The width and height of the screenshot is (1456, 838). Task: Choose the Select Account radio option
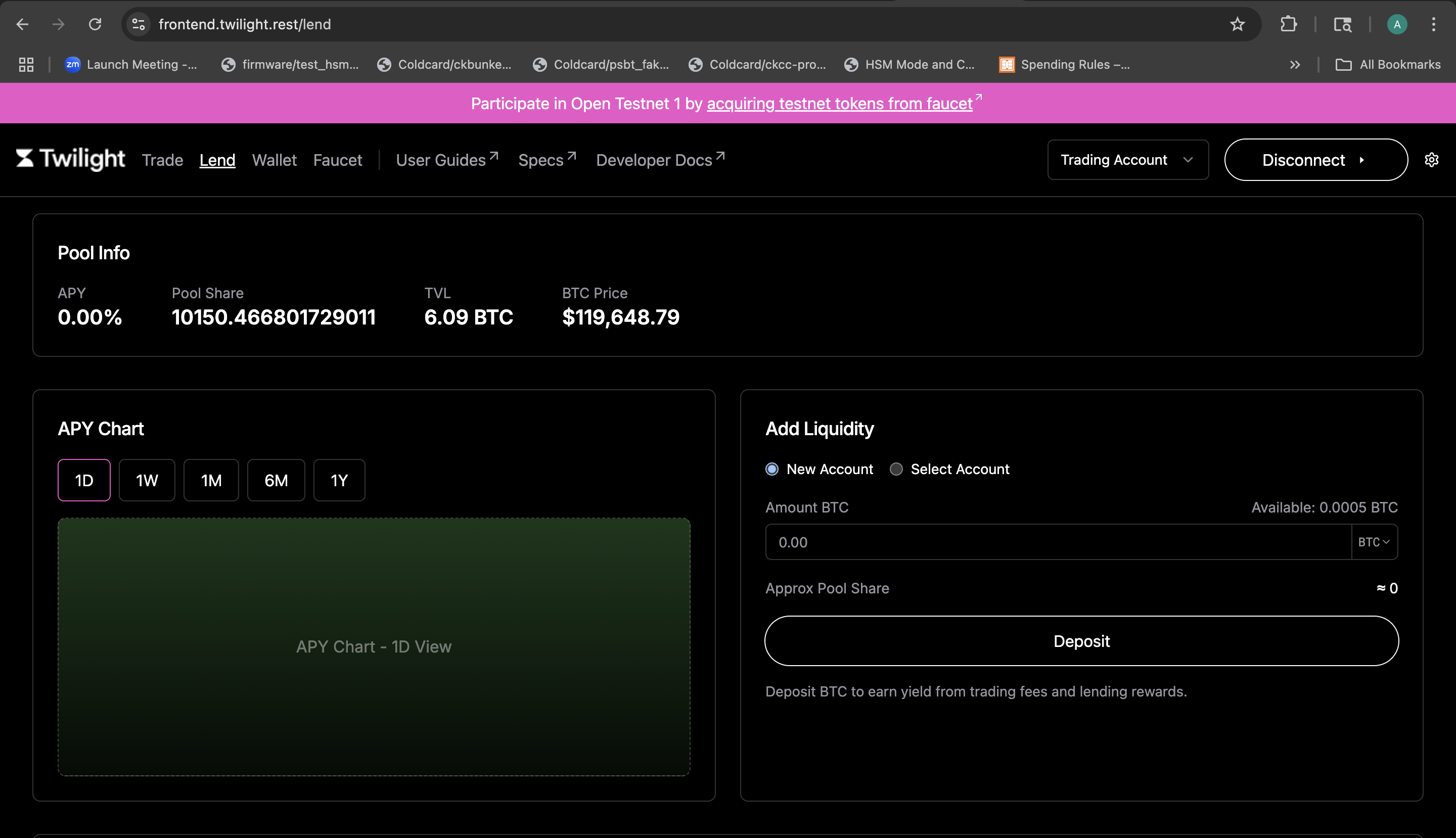pyautogui.click(x=896, y=469)
